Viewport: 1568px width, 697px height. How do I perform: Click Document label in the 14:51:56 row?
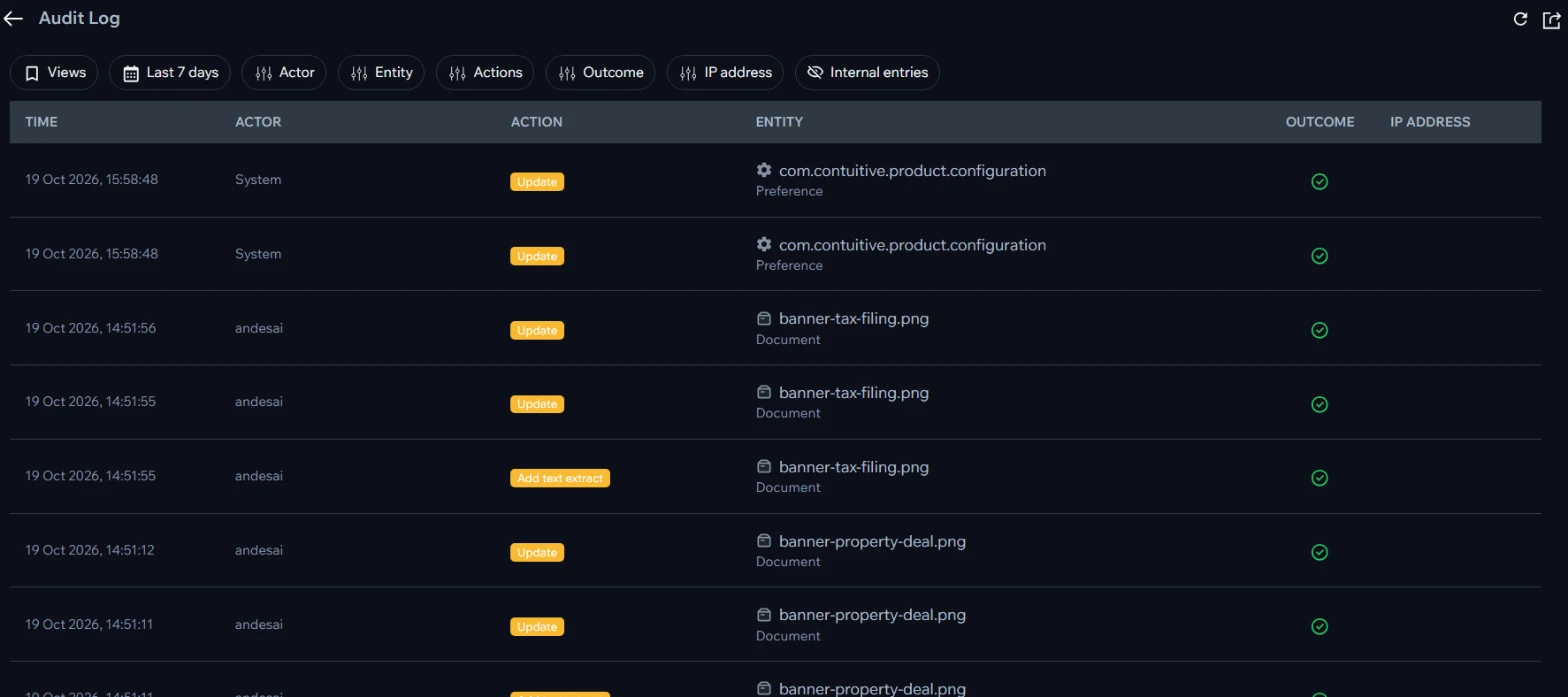tap(788, 340)
